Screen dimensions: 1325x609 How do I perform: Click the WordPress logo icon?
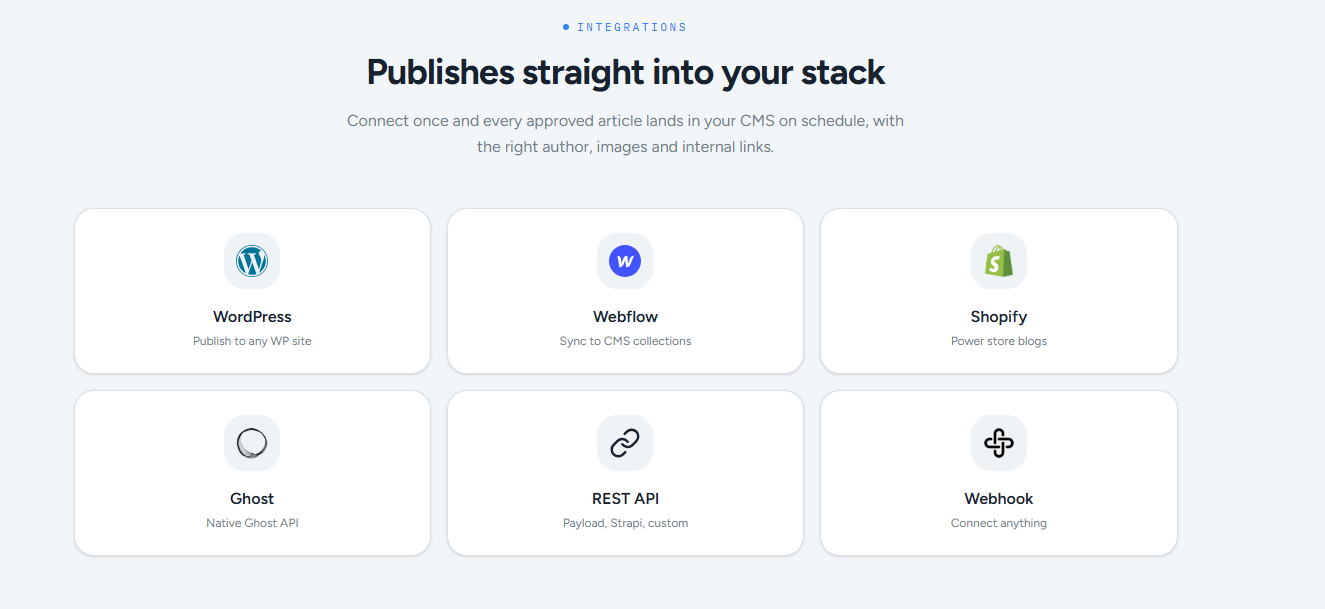[x=252, y=262]
